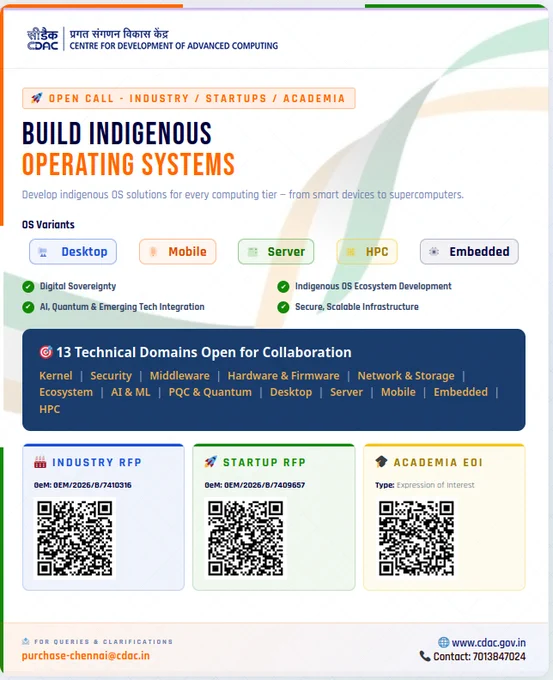Click GeM ID GEM/2026/B/7409657
The image size is (553, 680).
(255, 485)
